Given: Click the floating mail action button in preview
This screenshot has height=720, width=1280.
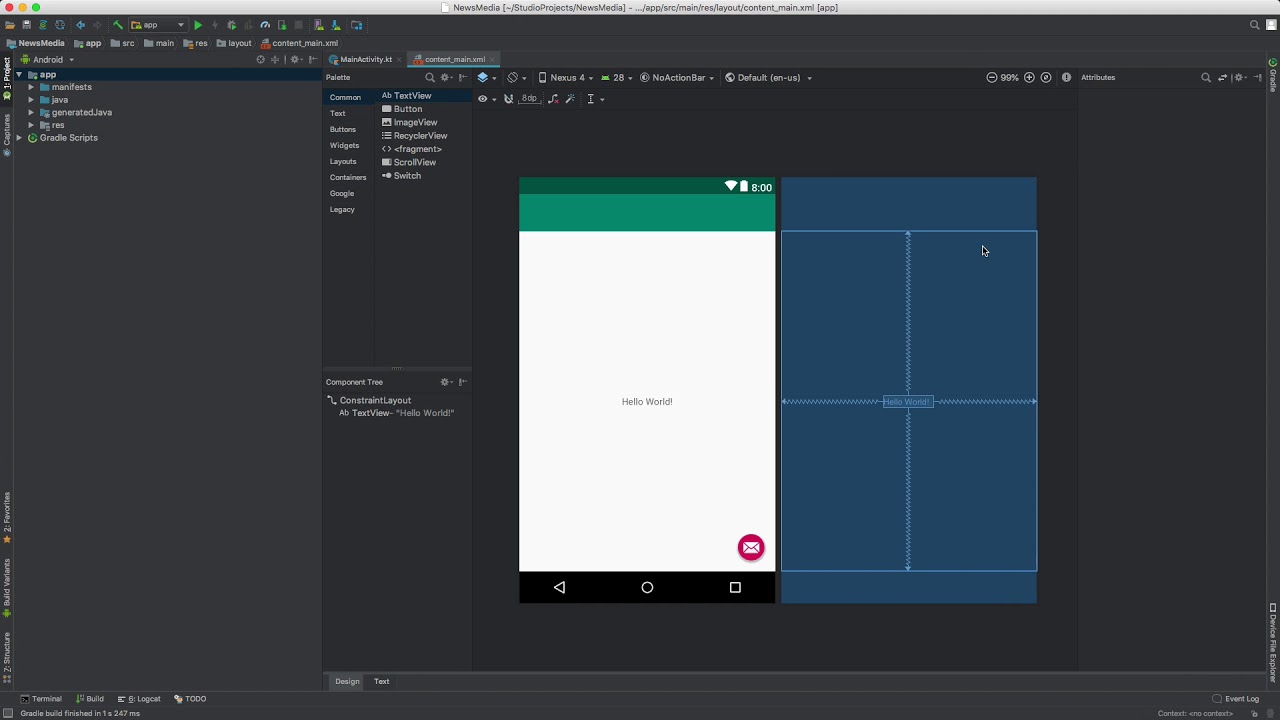Looking at the screenshot, I should click(751, 547).
